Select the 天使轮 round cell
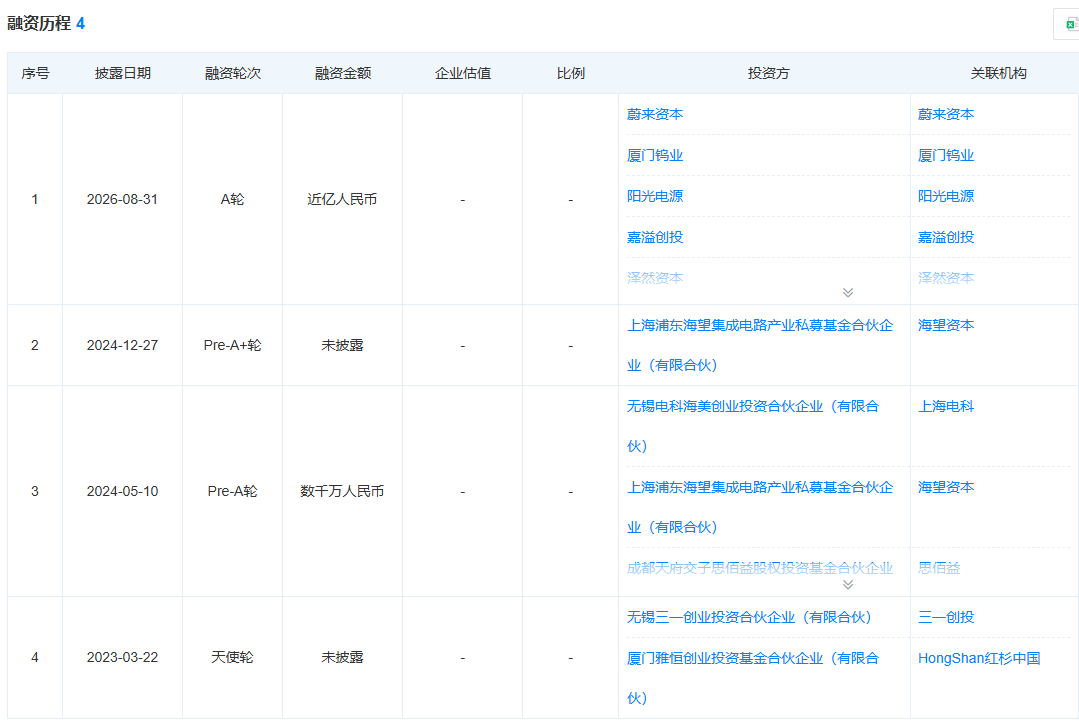Viewport: 1079px width, 725px height. point(233,658)
